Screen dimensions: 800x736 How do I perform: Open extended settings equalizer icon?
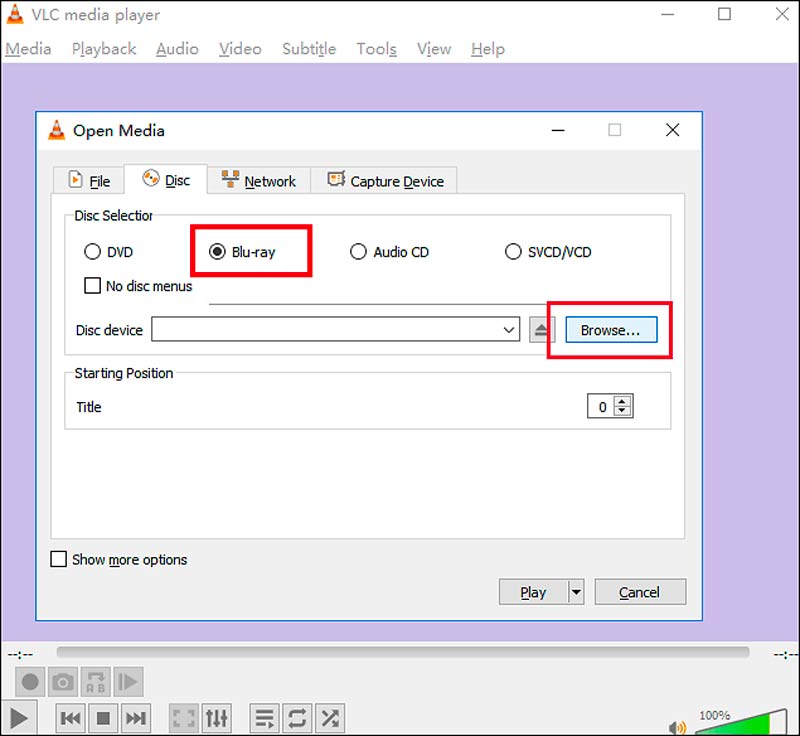217,717
